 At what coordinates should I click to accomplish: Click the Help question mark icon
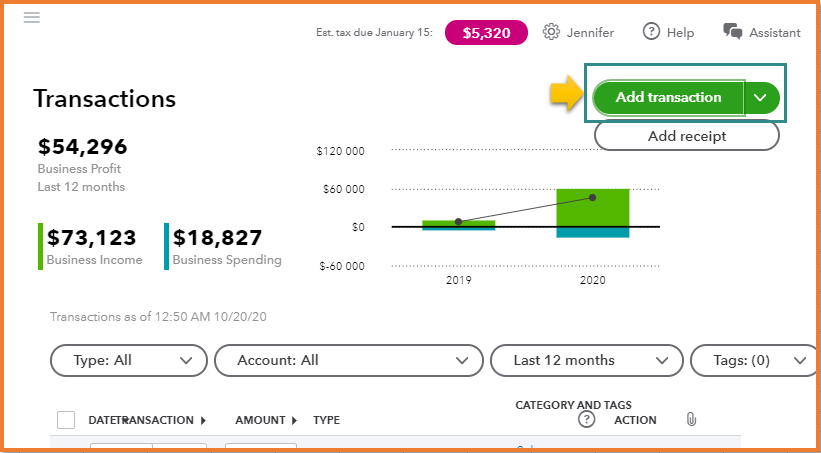pos(652,32)
